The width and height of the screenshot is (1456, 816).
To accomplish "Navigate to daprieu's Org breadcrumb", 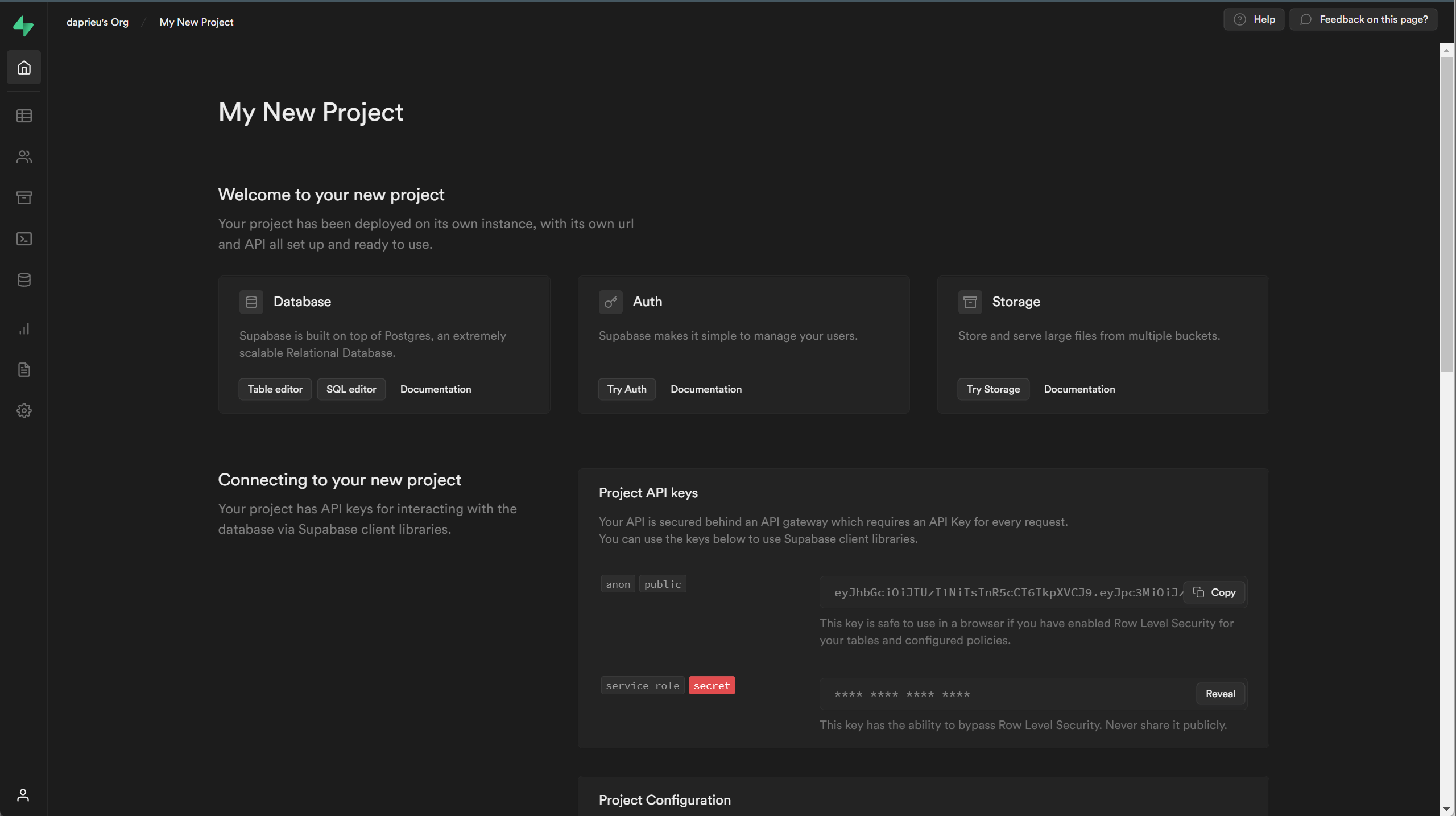I will [x=97, y=22].
